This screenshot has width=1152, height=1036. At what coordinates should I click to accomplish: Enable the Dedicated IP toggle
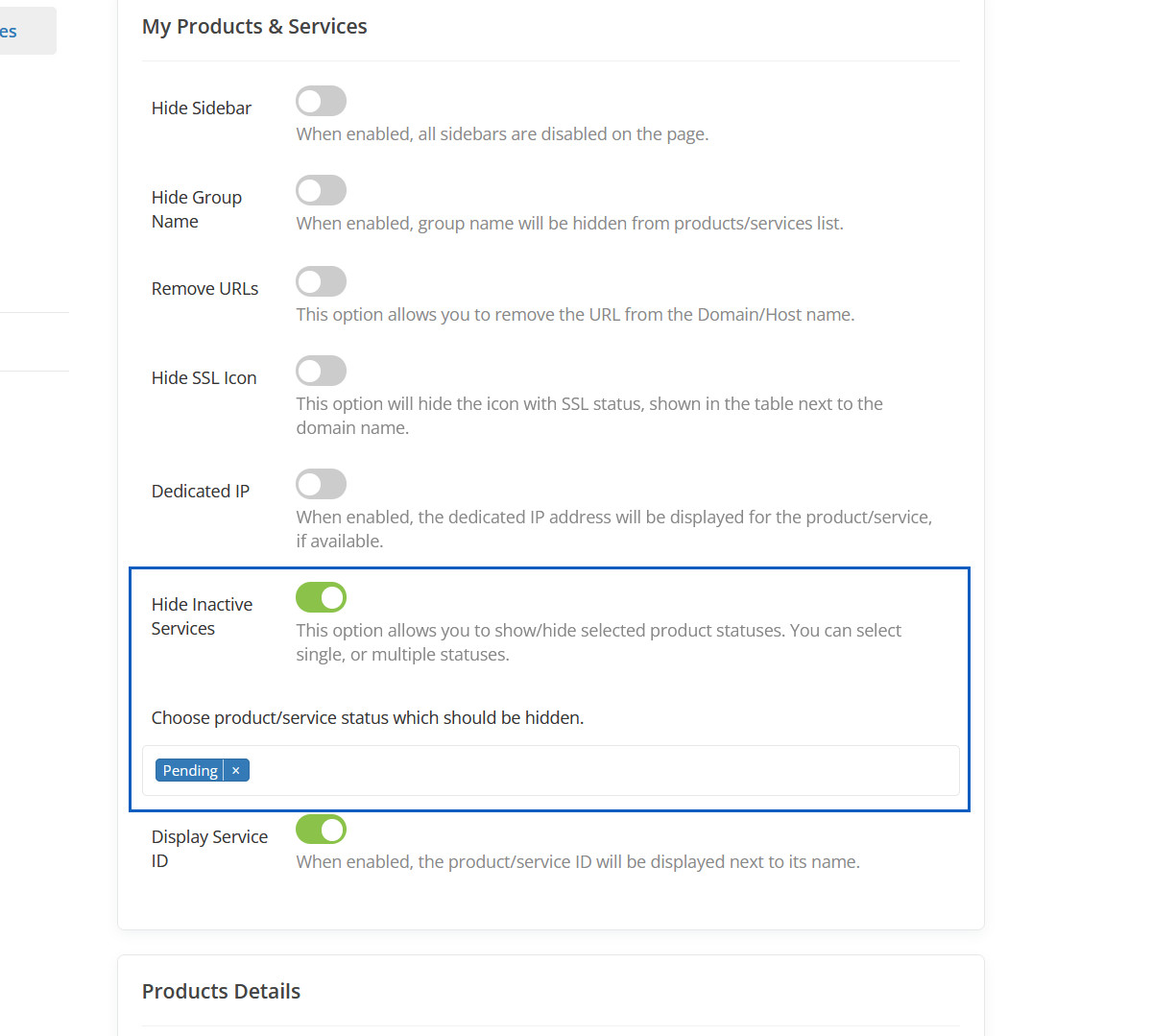point(321,484)
